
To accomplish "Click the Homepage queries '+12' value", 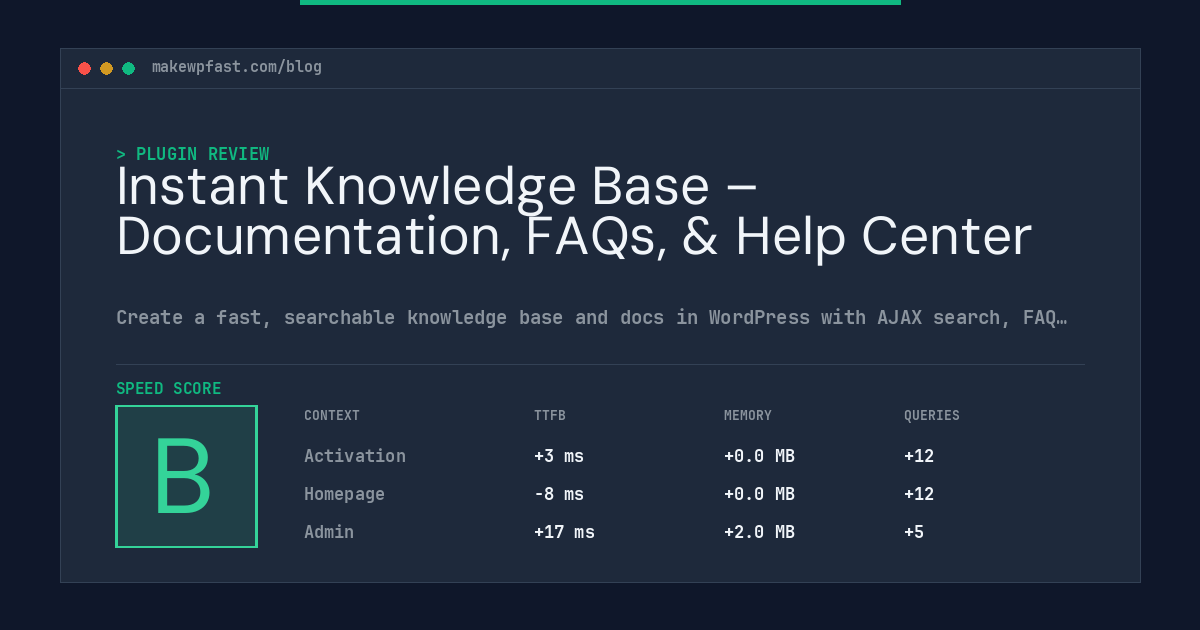I will tap(919, 494).
